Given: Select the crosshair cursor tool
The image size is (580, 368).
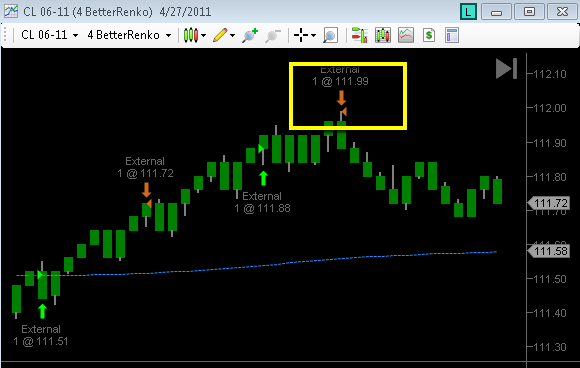Looking at the screenshot, I should click(x=301, y=35).
